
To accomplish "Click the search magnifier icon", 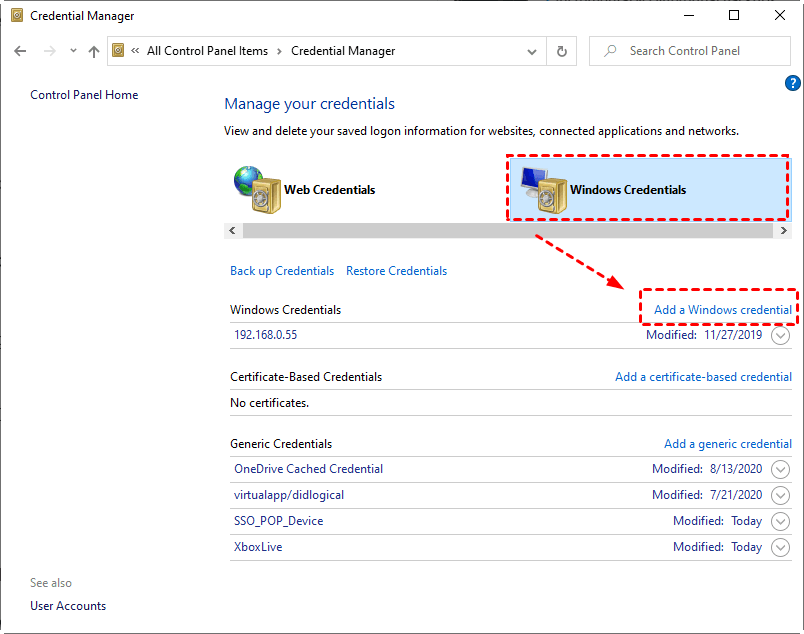I will [x=609, y=51].
